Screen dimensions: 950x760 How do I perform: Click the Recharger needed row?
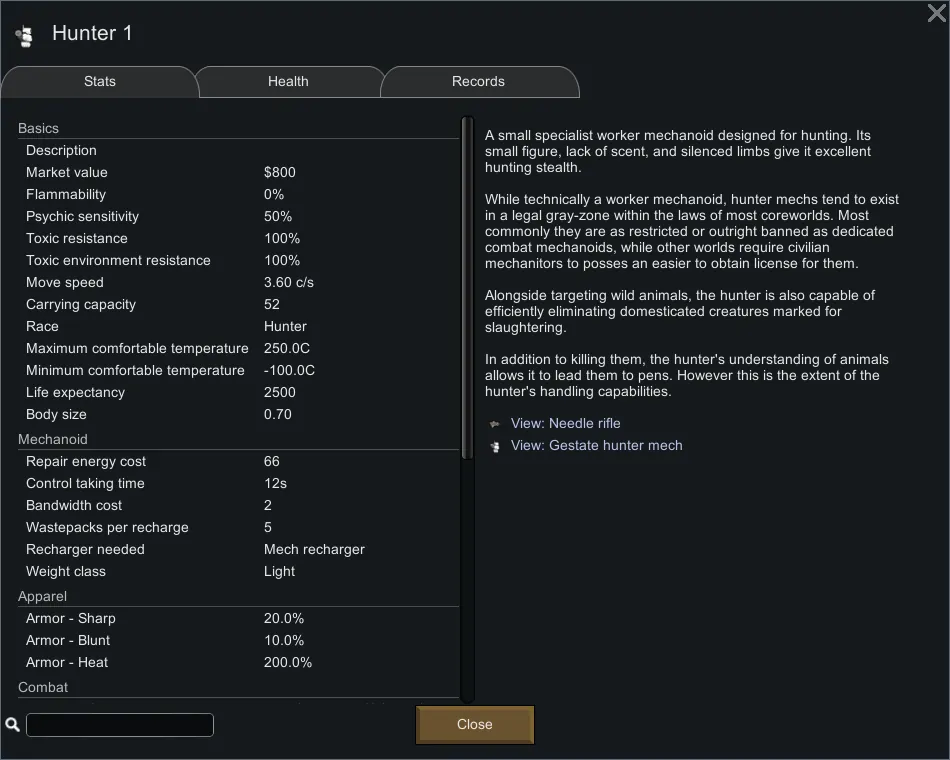tap(240, 550)
